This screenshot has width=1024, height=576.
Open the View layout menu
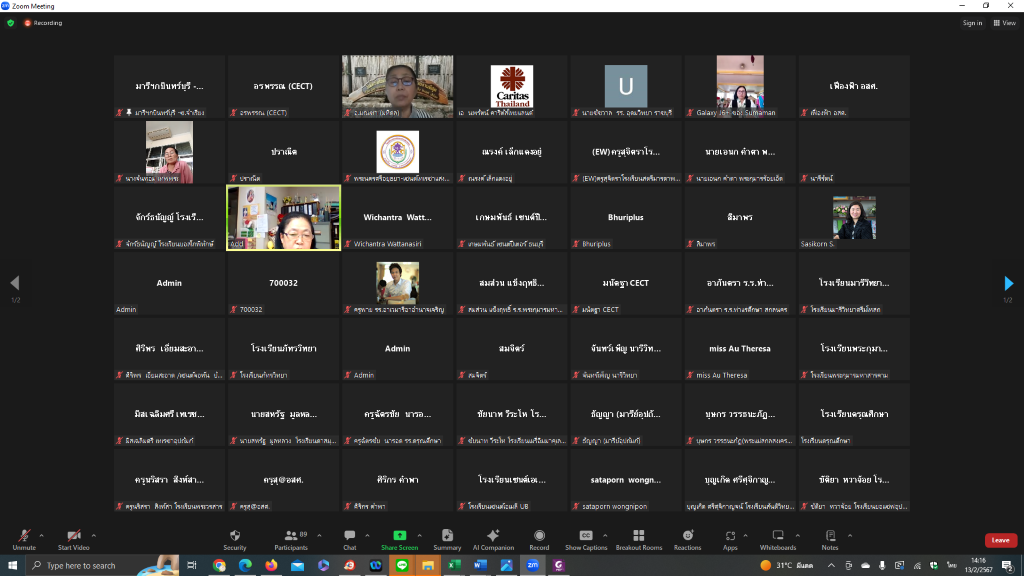coord(1004,23)
